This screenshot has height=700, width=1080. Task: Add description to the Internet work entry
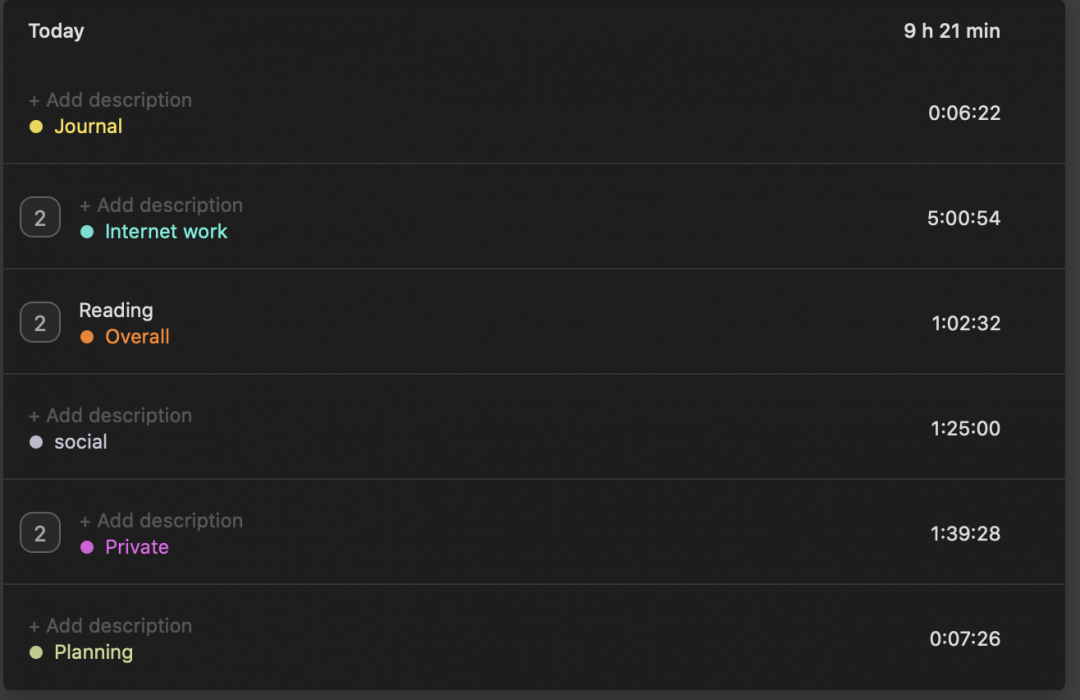pyautogui.click(x=161, y=205)
